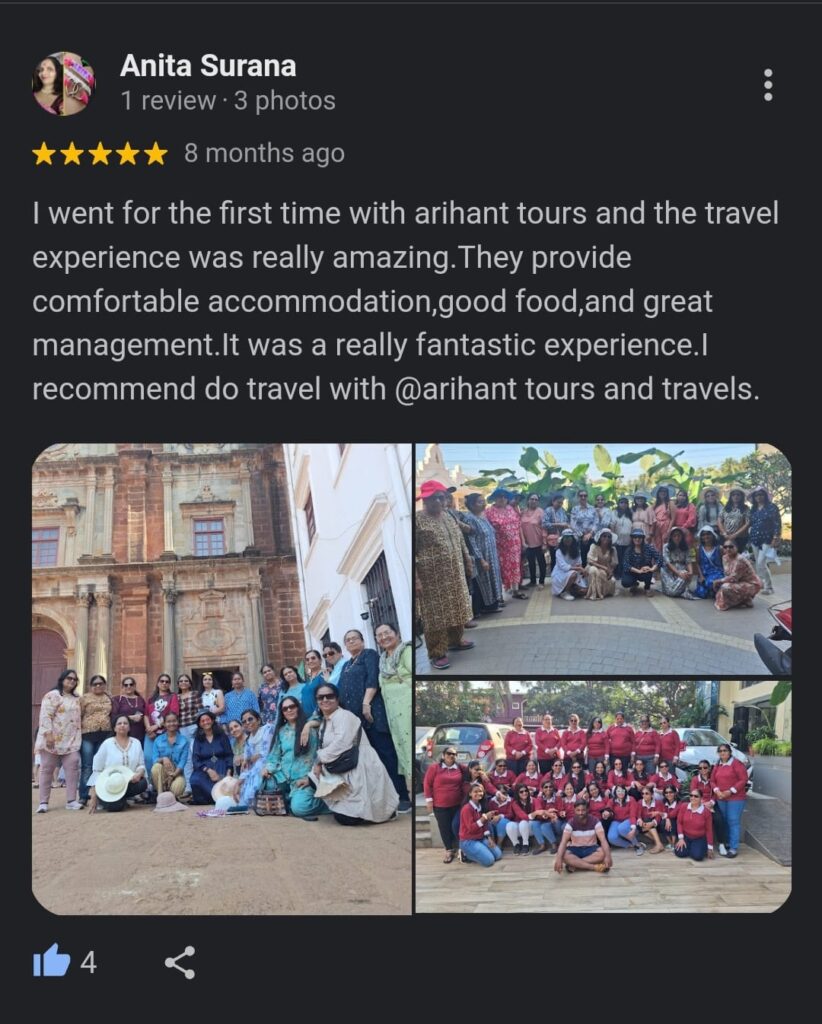
Task: Select the fourth yellow rating star
Action: pos(128,154)
